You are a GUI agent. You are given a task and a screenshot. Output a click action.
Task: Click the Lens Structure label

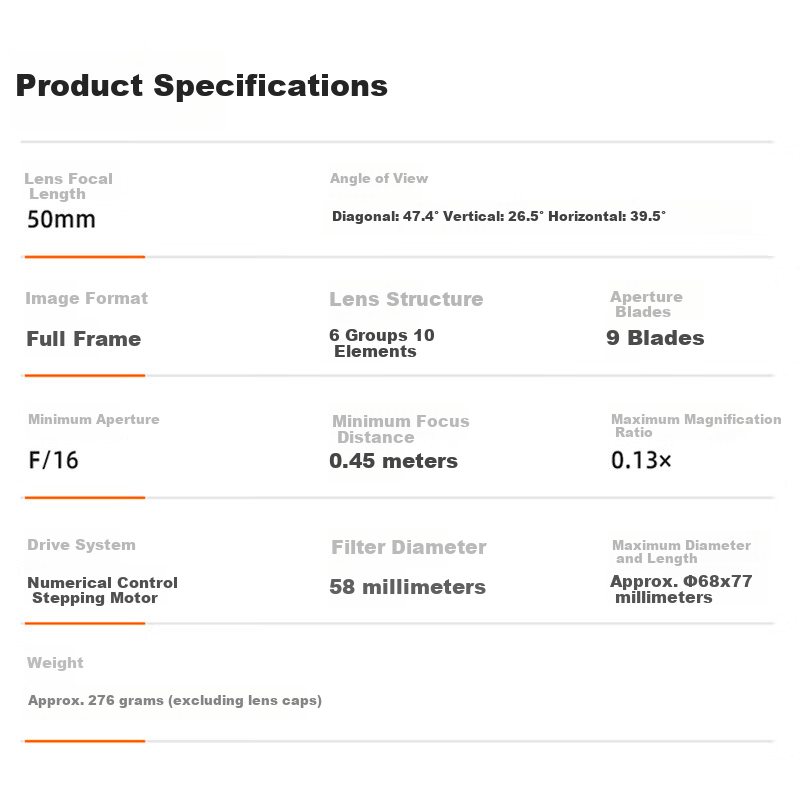[406, 299]
